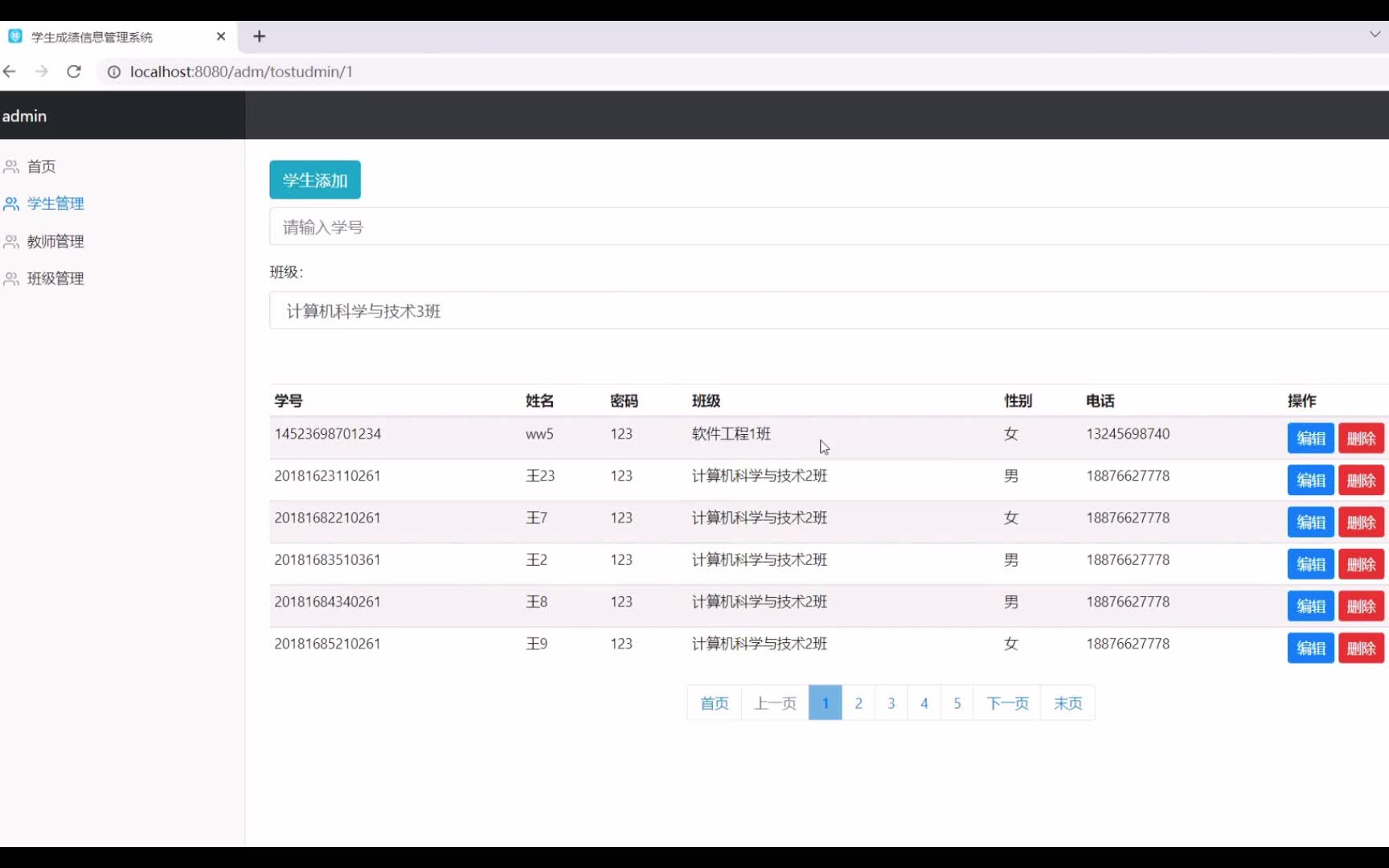Click the 请输入学号 search input field

[x=563, y=226]
